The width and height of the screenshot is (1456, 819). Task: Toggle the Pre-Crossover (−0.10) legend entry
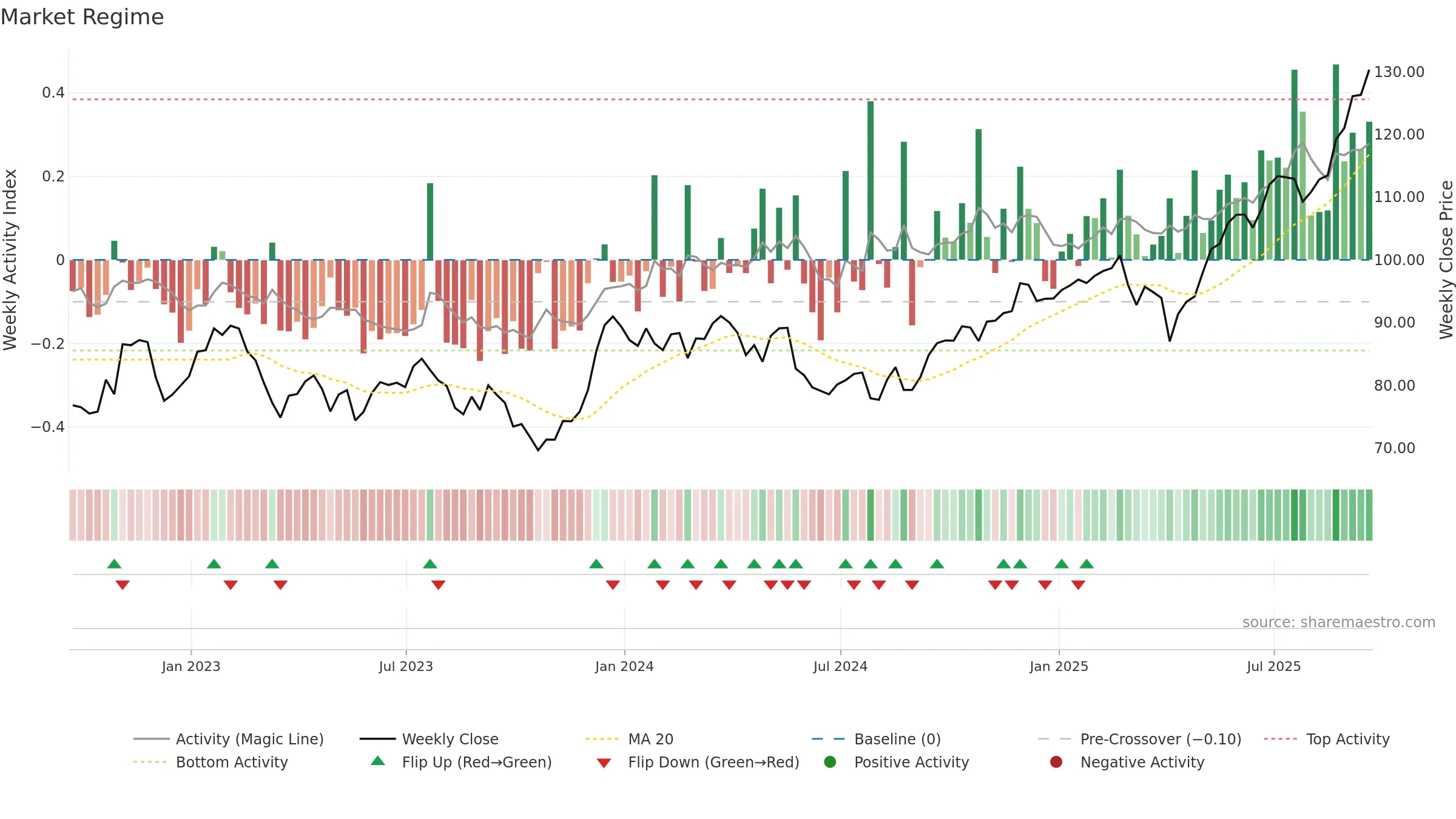point(1139,739)
